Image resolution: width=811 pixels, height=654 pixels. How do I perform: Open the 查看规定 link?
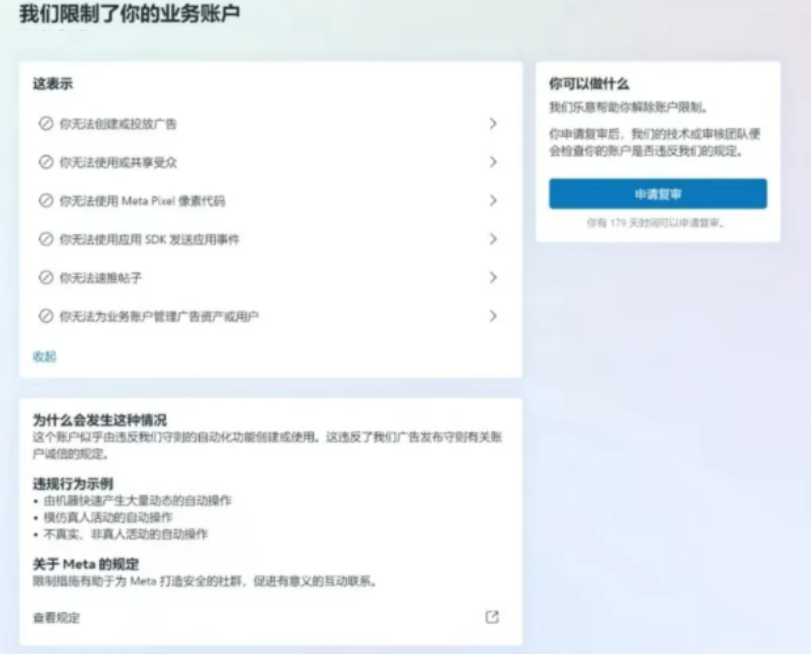(x=56, y=618)
